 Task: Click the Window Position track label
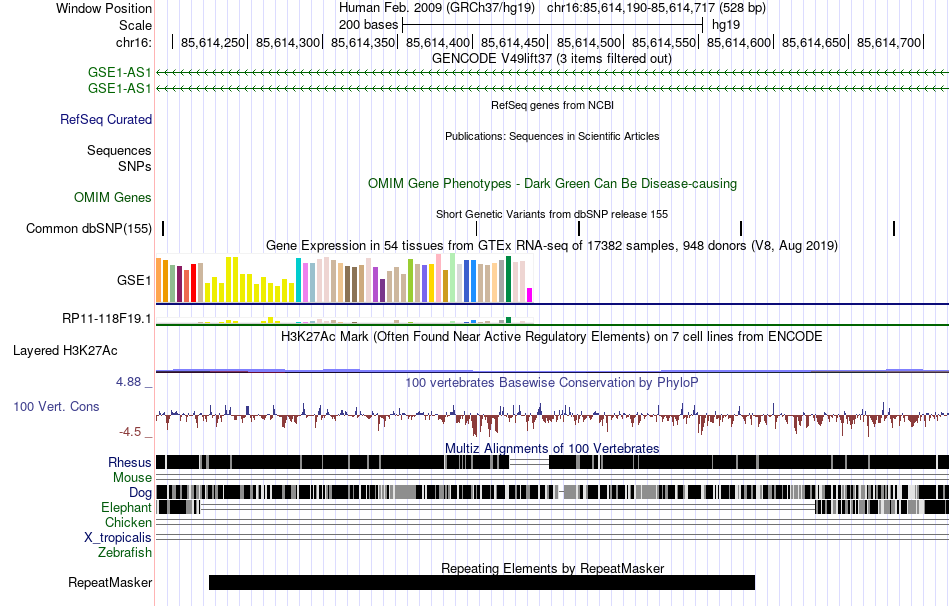point(104,8)
